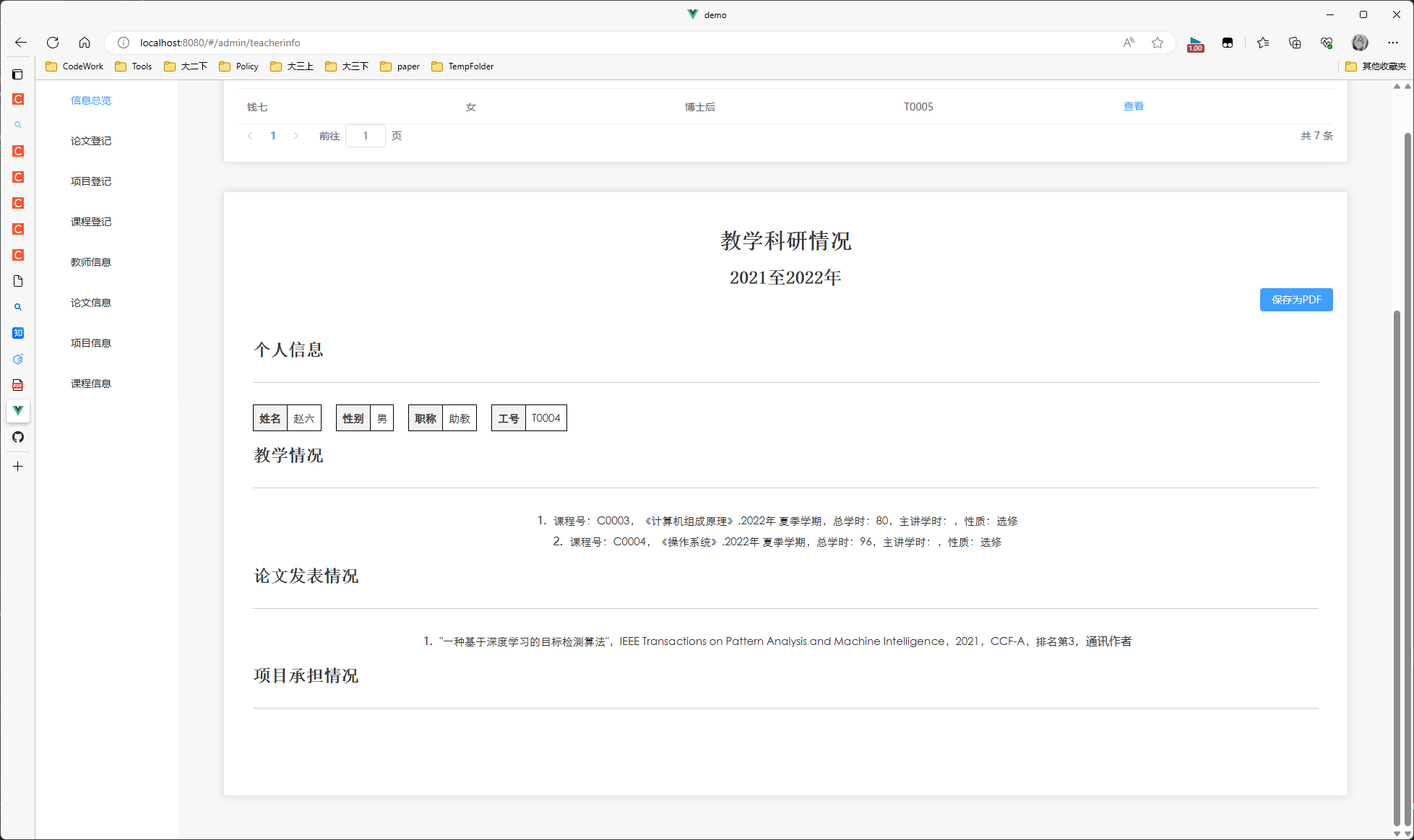The height and width of the screenshot is (840, 1414).
Task: Open the browser settings ellipsis menu
Action: (x=1393, y=43)
